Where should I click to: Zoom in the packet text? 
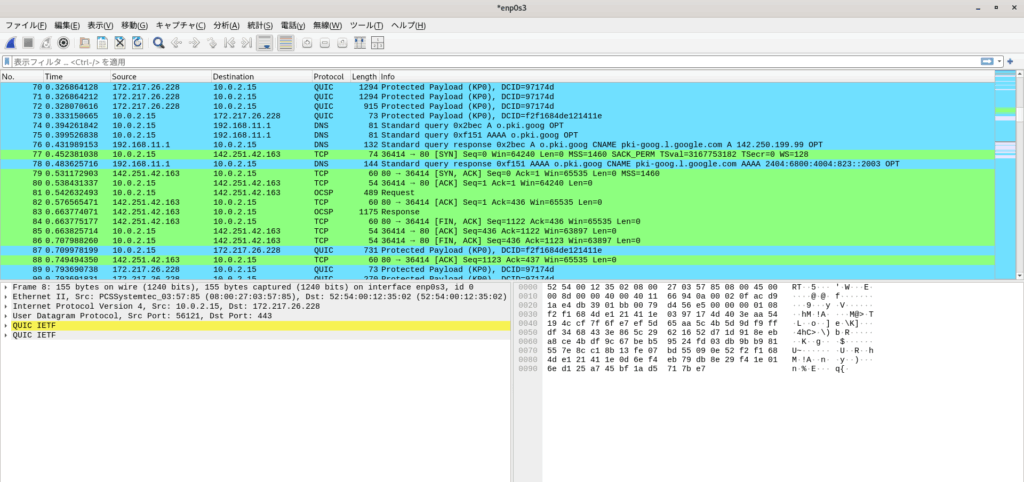[307, 42]
